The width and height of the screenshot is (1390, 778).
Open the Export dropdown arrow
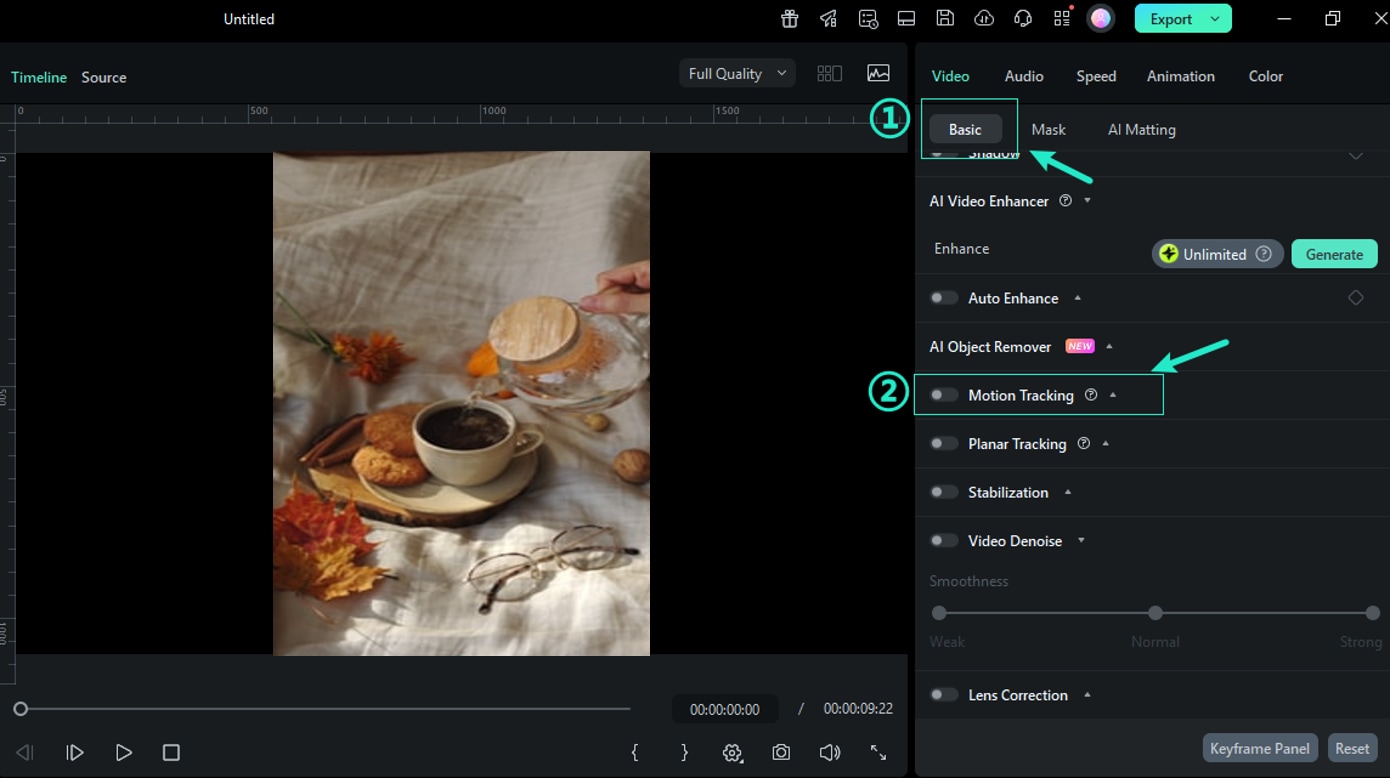1215,19
